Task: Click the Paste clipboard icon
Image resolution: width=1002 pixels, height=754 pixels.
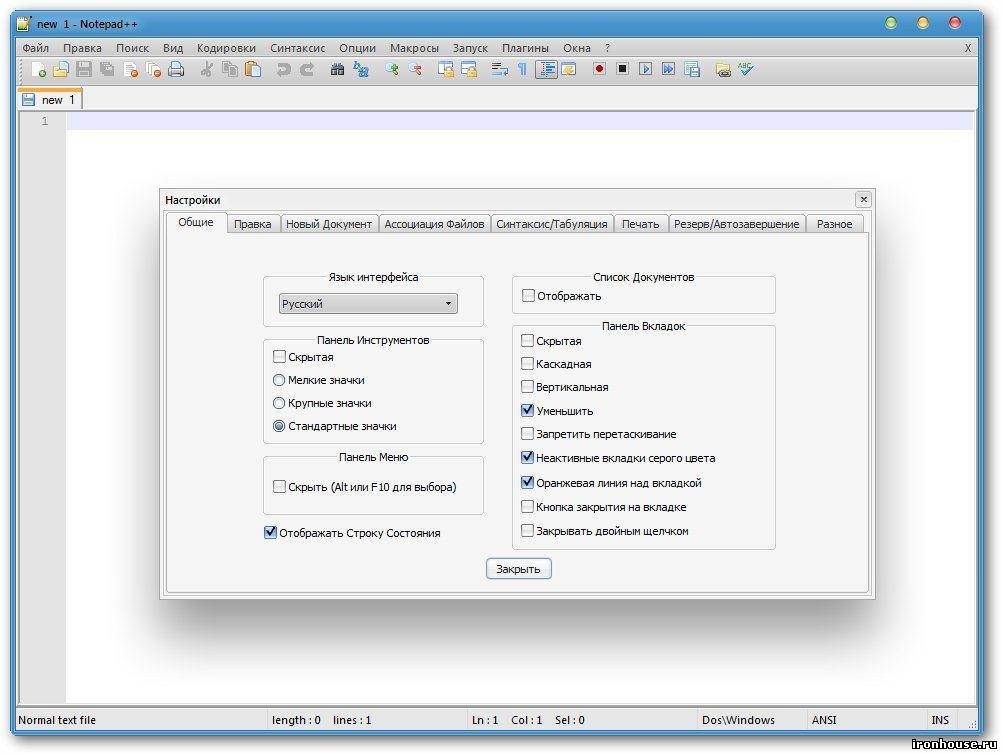Action: pyautogui.click(x=253, y=69)
